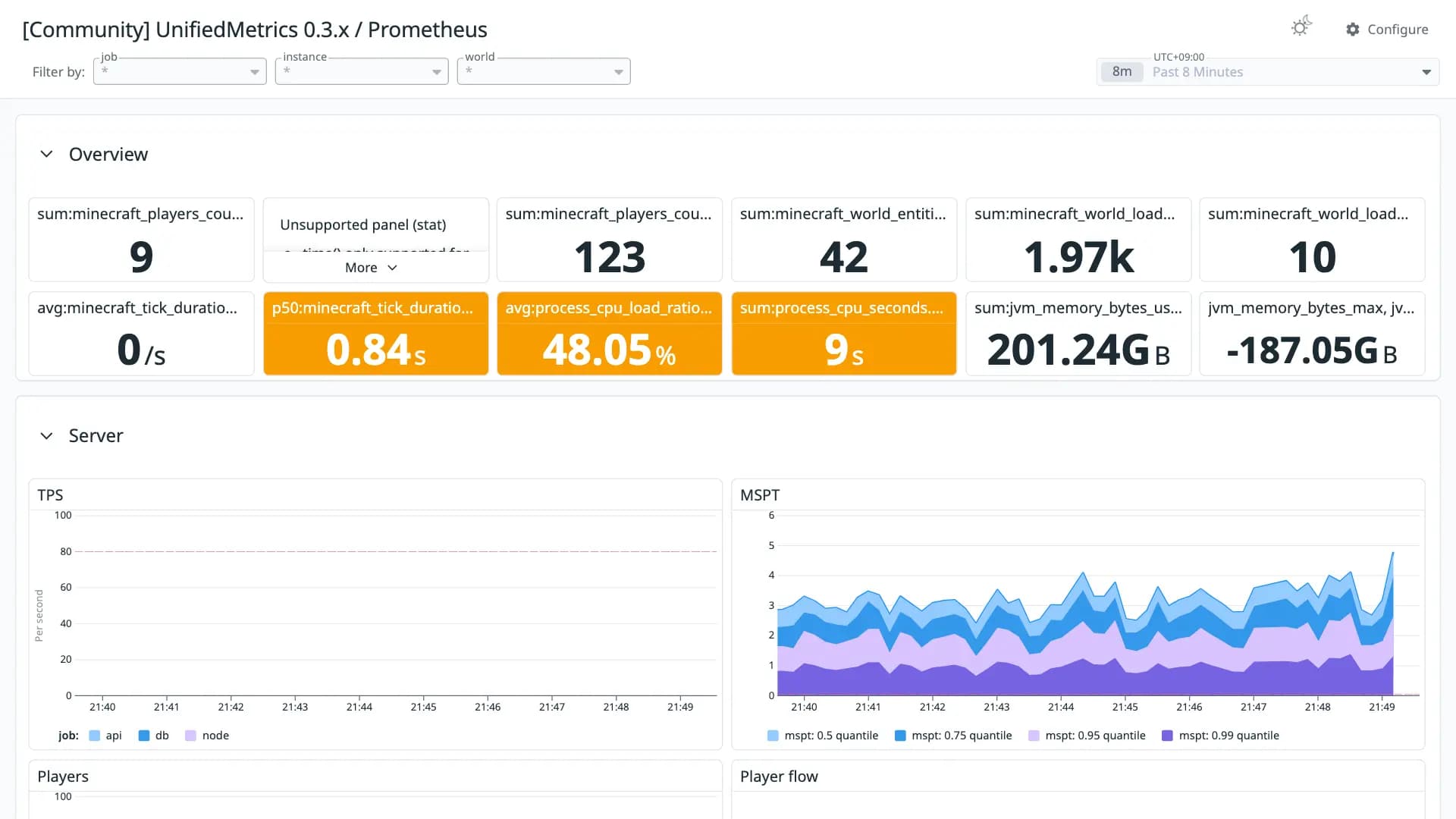Click the Configure button label
The width and height of the screenshot is (1456, 819).
pyautogui.click(x=1398, y=29)
